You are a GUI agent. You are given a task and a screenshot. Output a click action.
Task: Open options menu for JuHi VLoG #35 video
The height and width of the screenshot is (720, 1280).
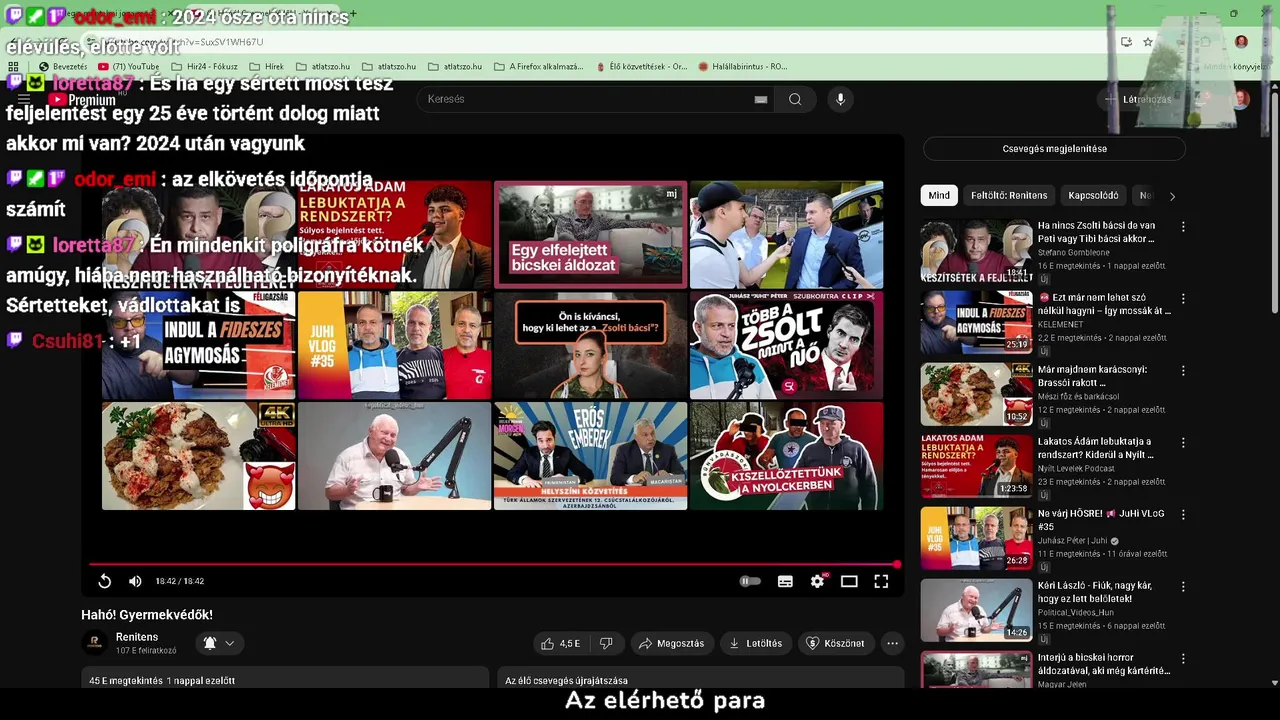[1183, 515]
